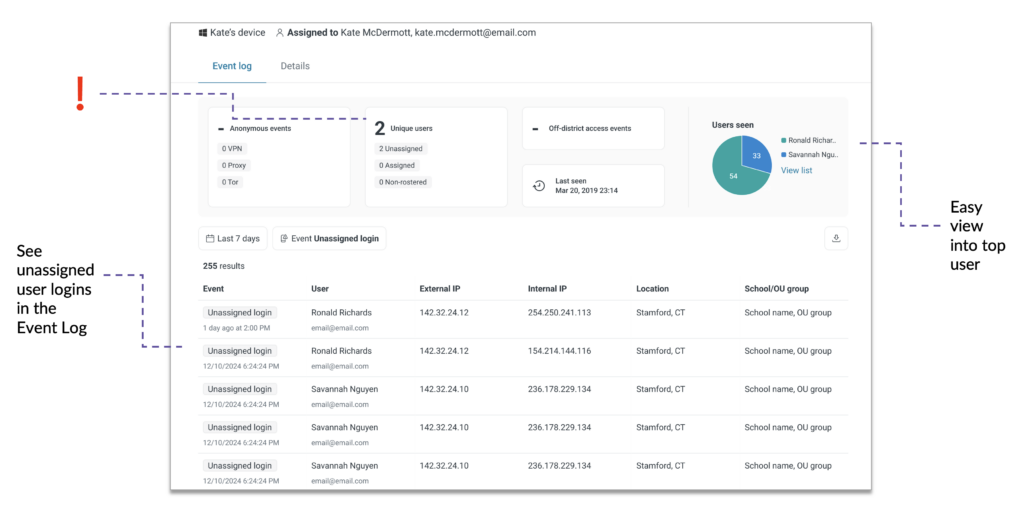Switch to the Details tab
This screenshot has width=1024, height=528.
(295, 66)
